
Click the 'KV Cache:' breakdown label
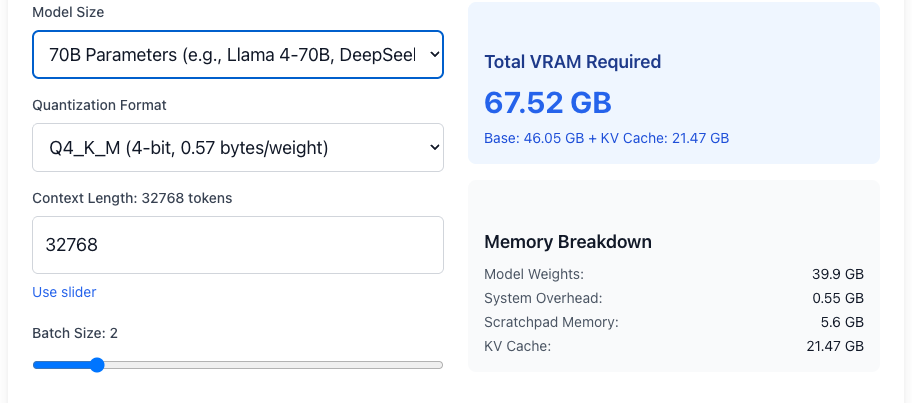pyautogui.click(x=517, y=347)
